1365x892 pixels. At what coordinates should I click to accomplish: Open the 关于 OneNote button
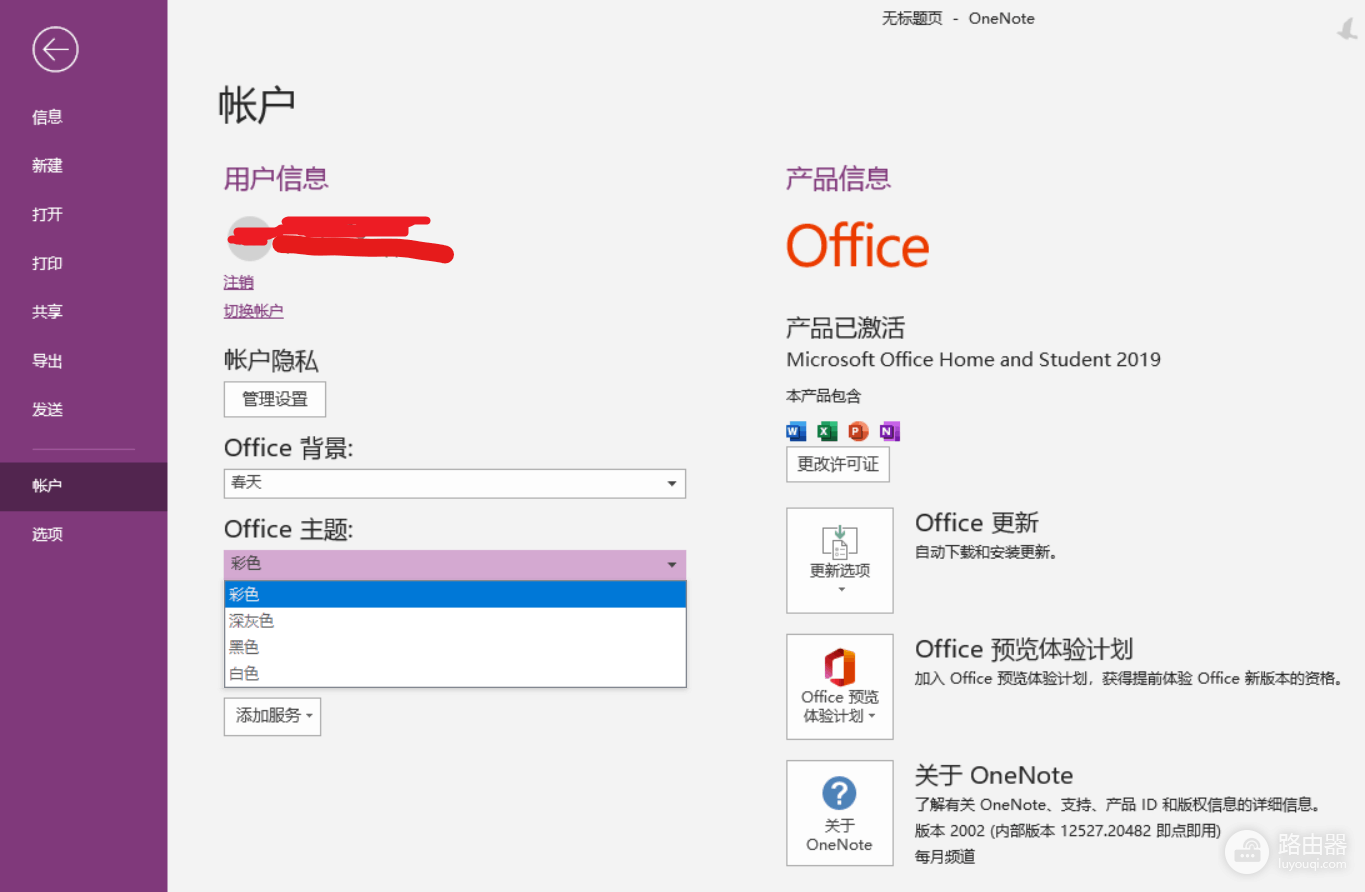pyautogui.click(x=840, y=812)
